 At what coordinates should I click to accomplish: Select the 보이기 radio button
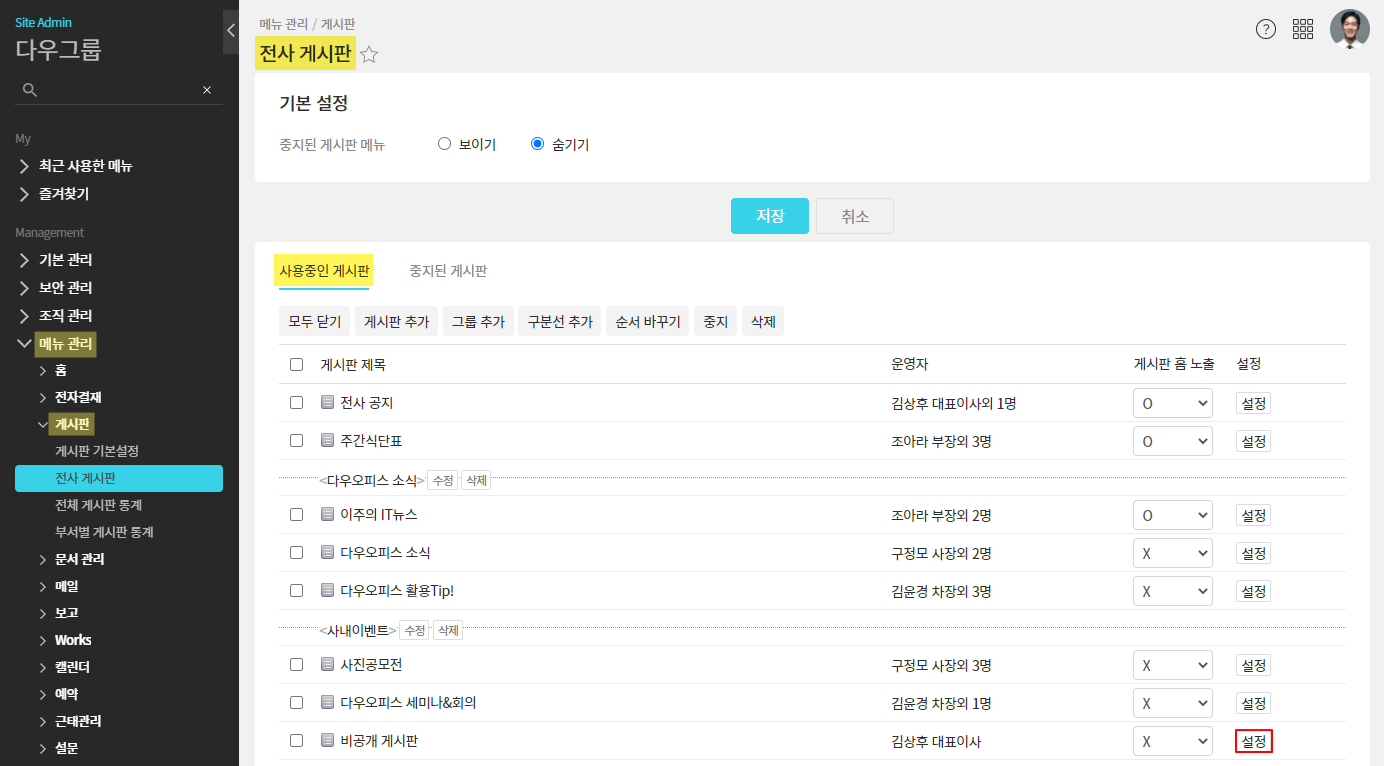pyautogui.click(x=445, y=144)
